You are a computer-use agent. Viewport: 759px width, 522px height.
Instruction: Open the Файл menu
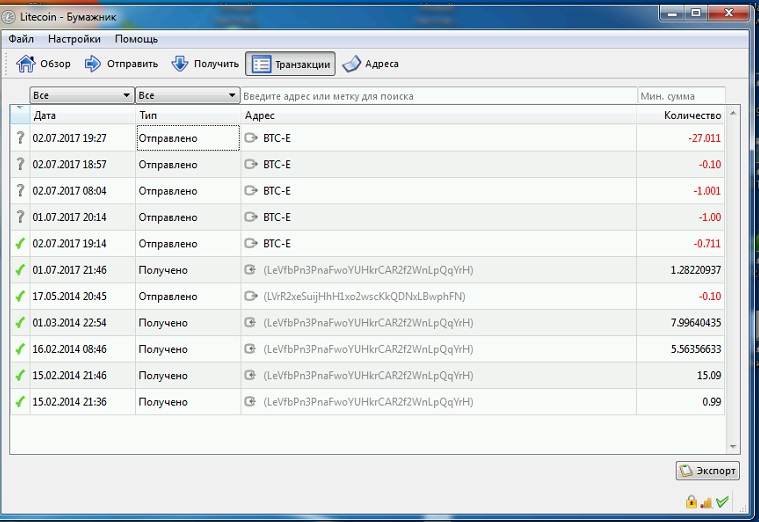click(21, 39)
